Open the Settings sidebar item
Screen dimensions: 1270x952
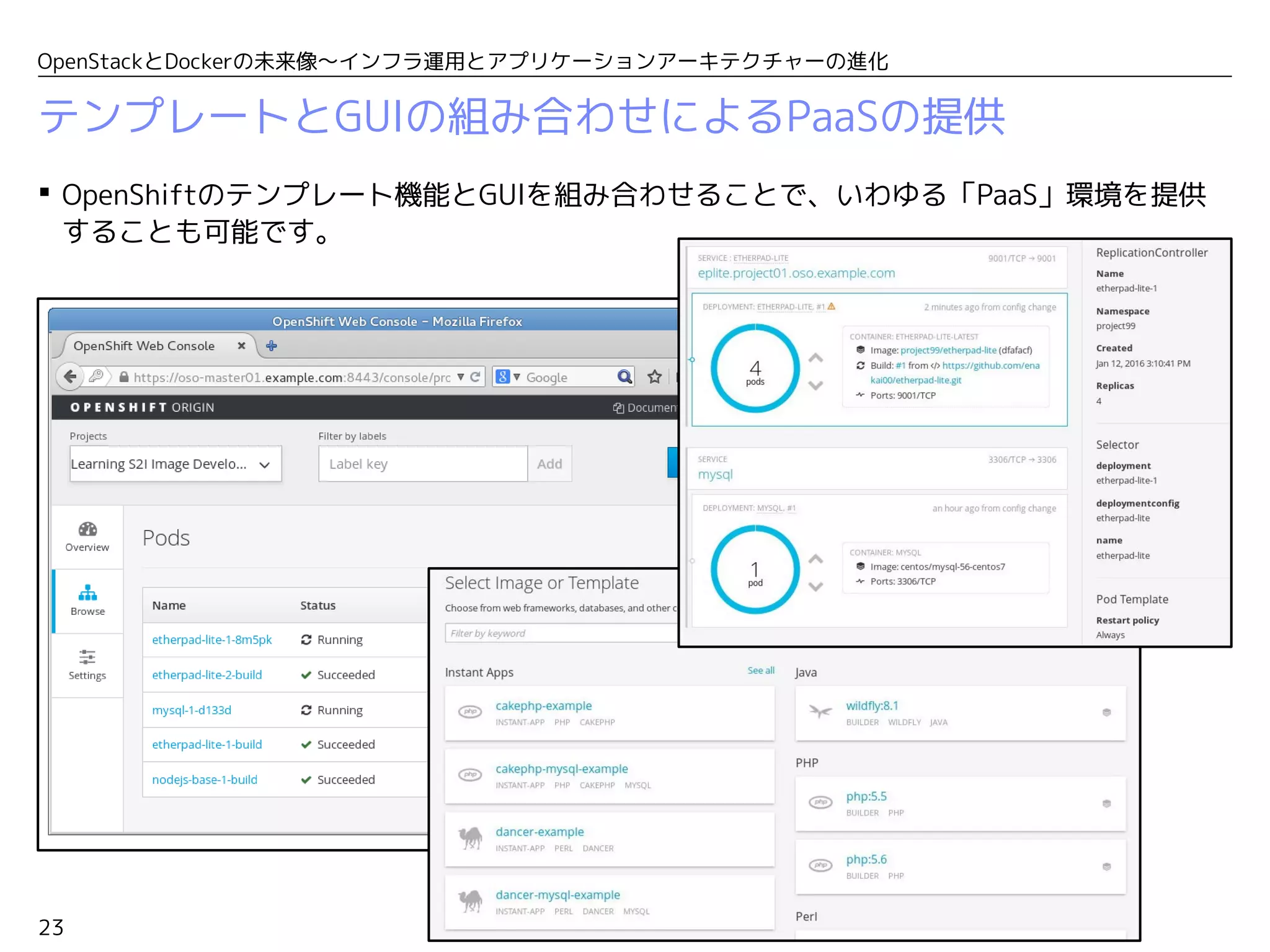coord(87,665)
